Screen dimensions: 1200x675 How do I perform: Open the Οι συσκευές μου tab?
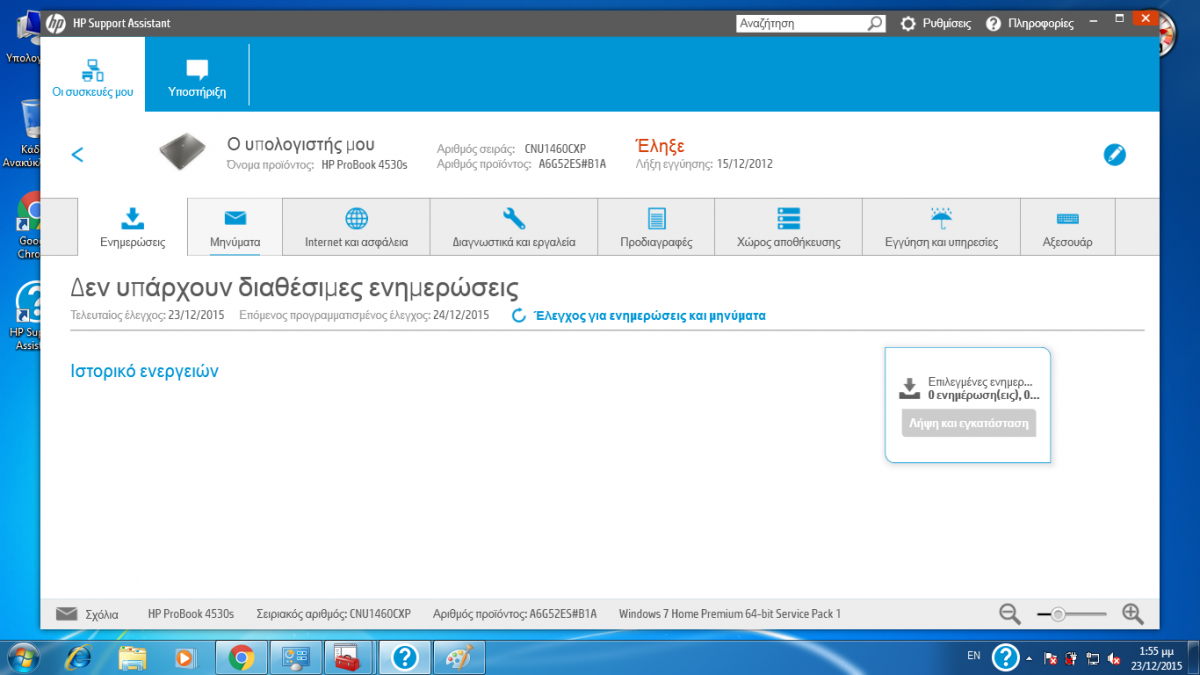click(x=93, y=75)
